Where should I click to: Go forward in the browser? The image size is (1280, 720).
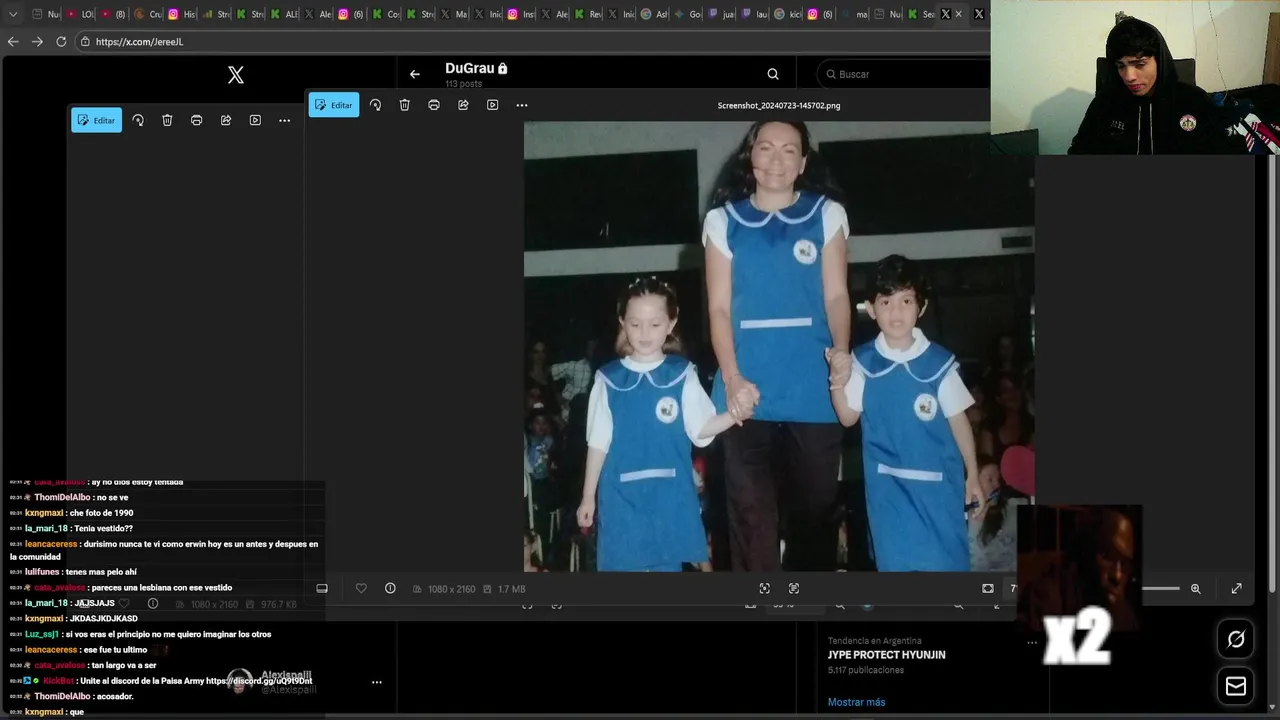click(x=37, y=41)
